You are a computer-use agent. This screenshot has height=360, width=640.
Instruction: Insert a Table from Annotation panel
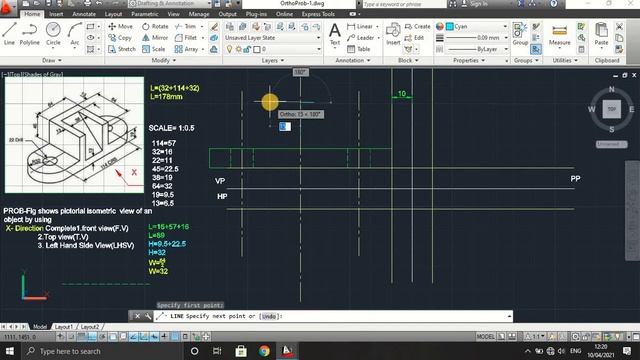tap(359, 49)
